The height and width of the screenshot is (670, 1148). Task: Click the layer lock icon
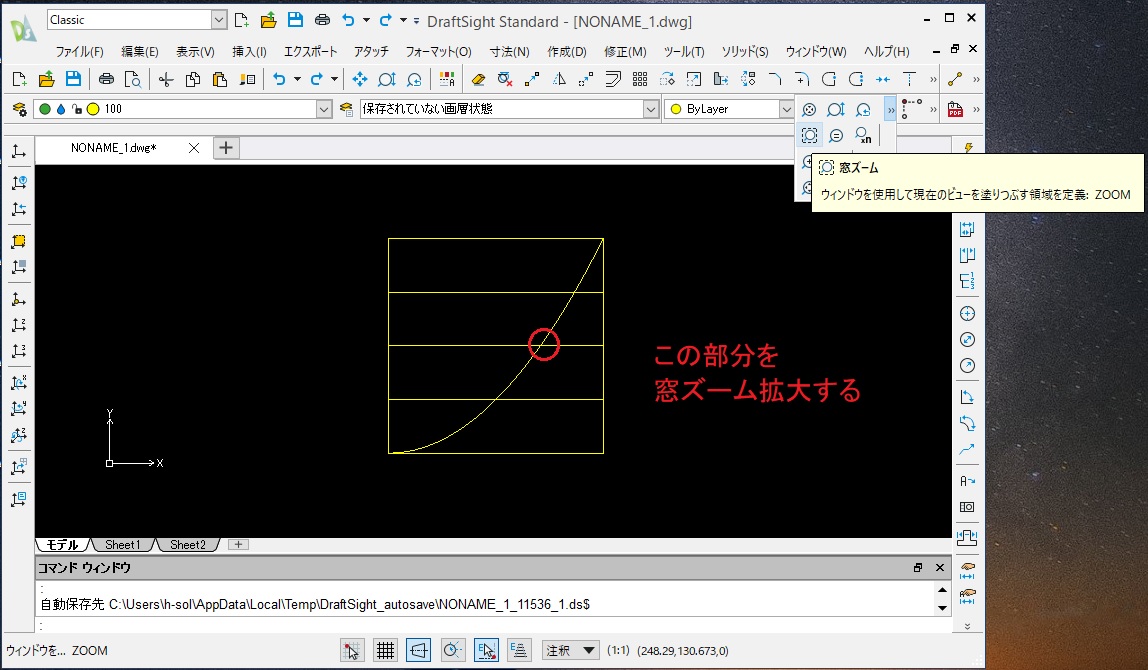click(77, 109)
